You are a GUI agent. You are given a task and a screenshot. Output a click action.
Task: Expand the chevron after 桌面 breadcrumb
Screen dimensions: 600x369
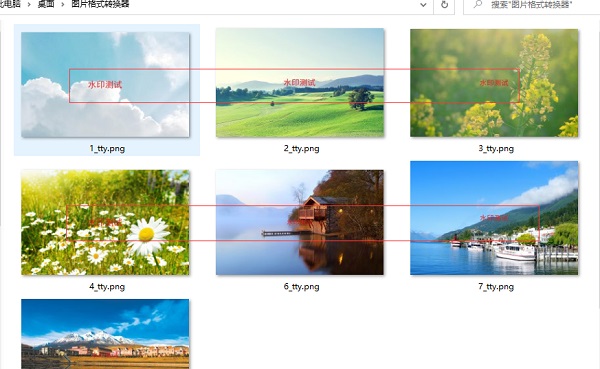point(63,5)
